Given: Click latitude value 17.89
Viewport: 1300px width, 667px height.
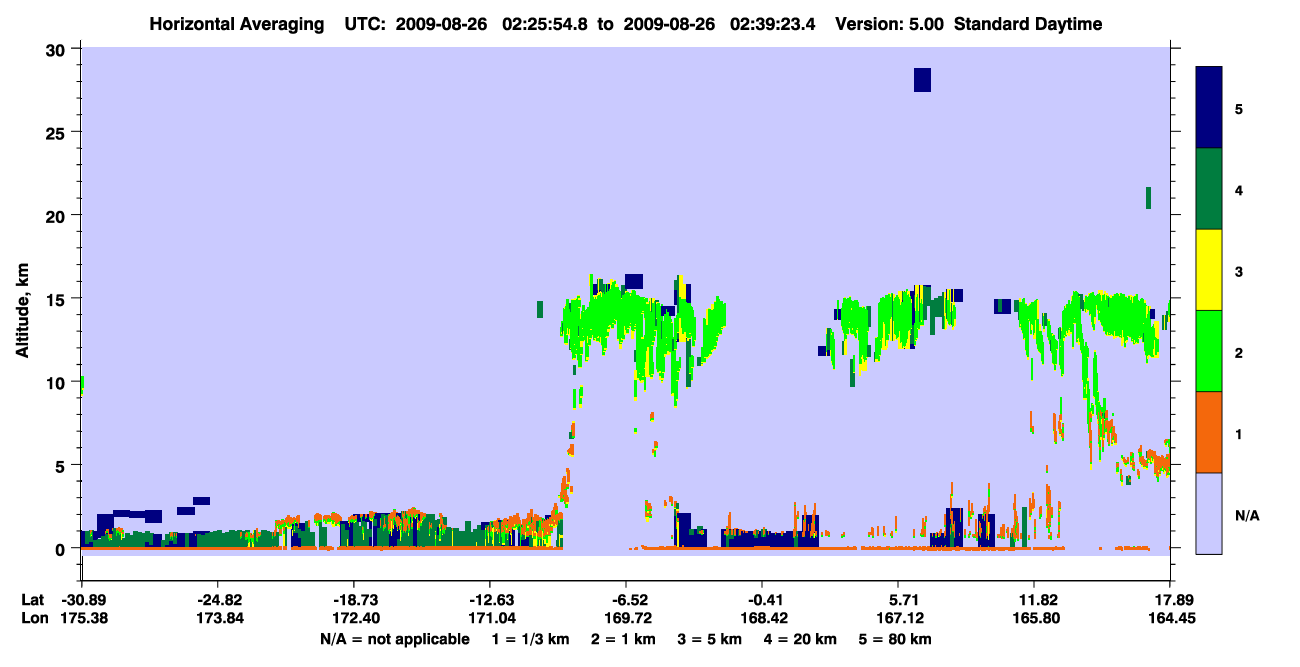Looking at the screenshot, I should click(1170, 600).
